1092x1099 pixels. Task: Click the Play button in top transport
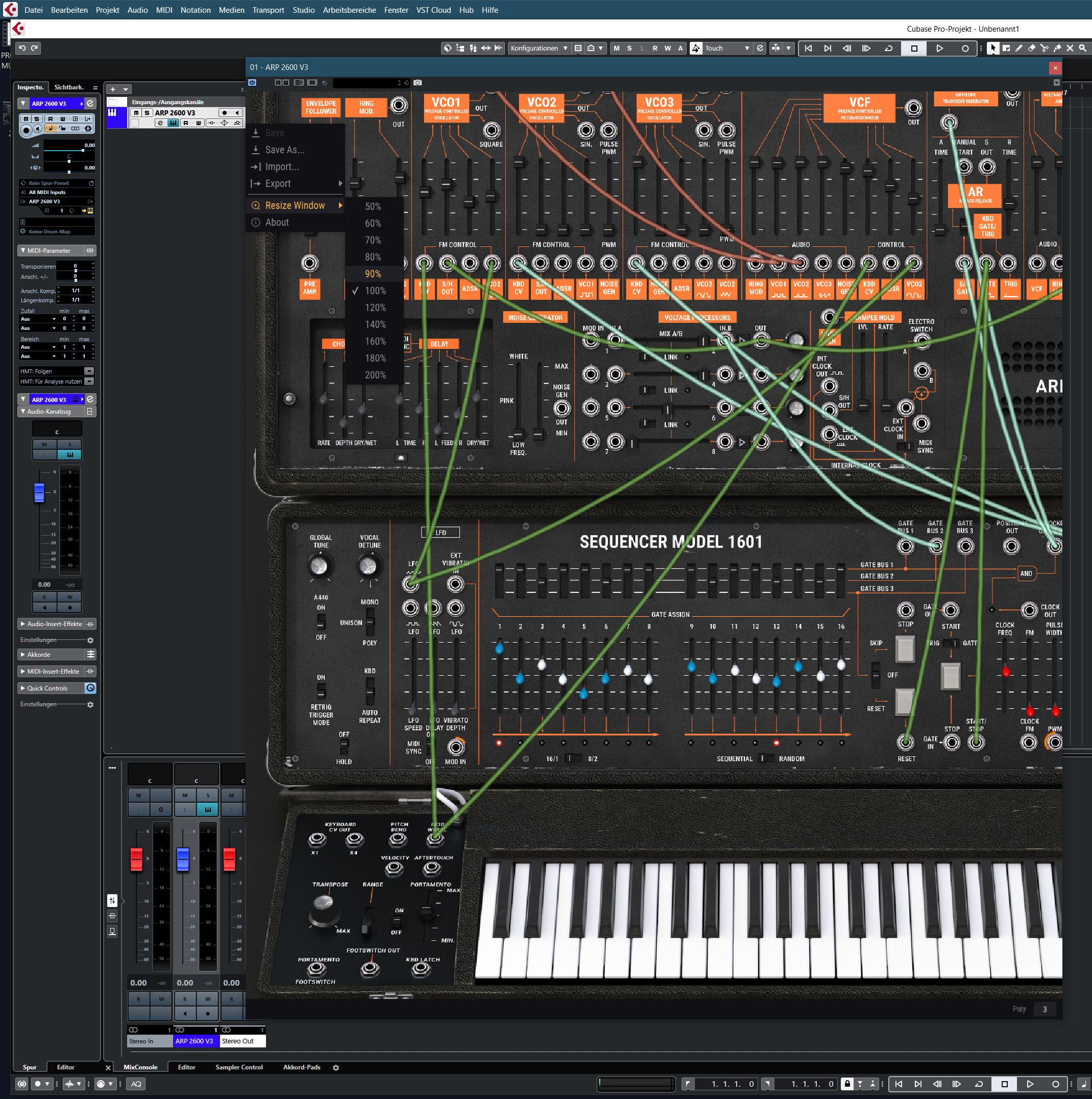939,49
